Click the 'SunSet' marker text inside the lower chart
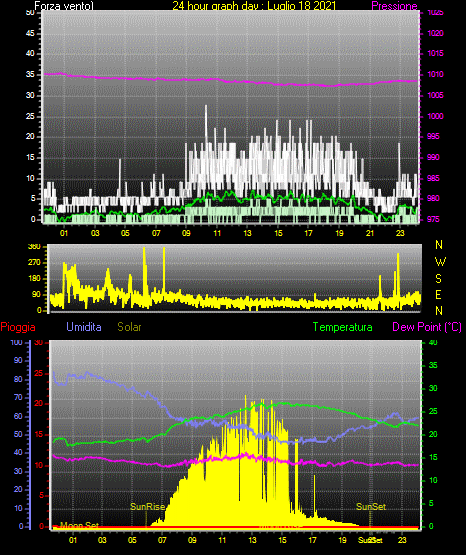Viewport: 466px width, 555px height. [371, 507]
